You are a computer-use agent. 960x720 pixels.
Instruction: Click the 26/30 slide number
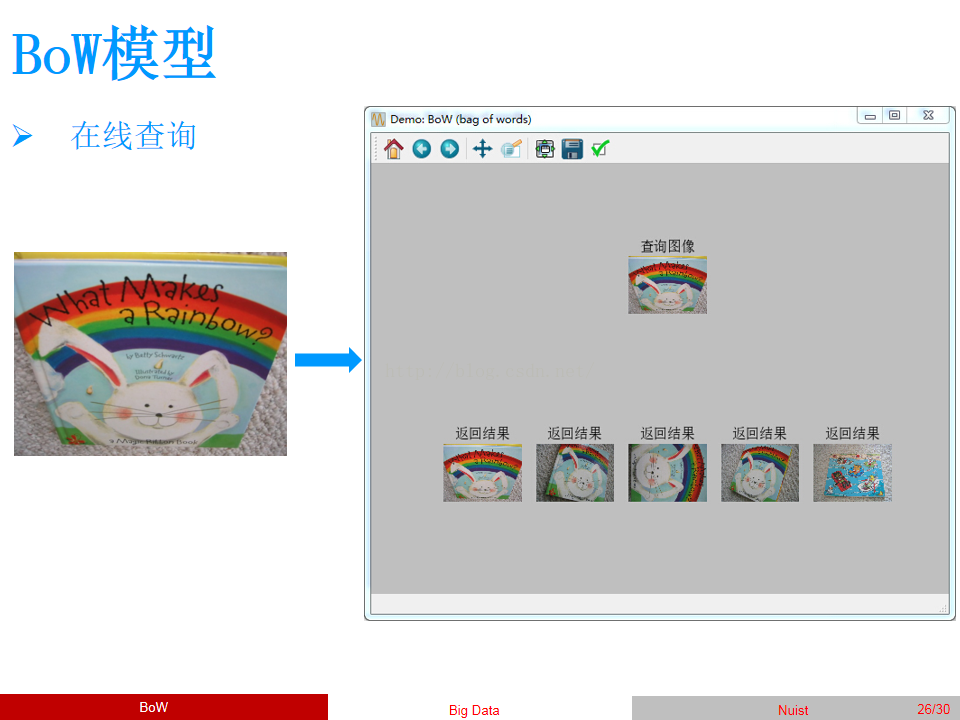pyautogui.click(x=934, y=709)
